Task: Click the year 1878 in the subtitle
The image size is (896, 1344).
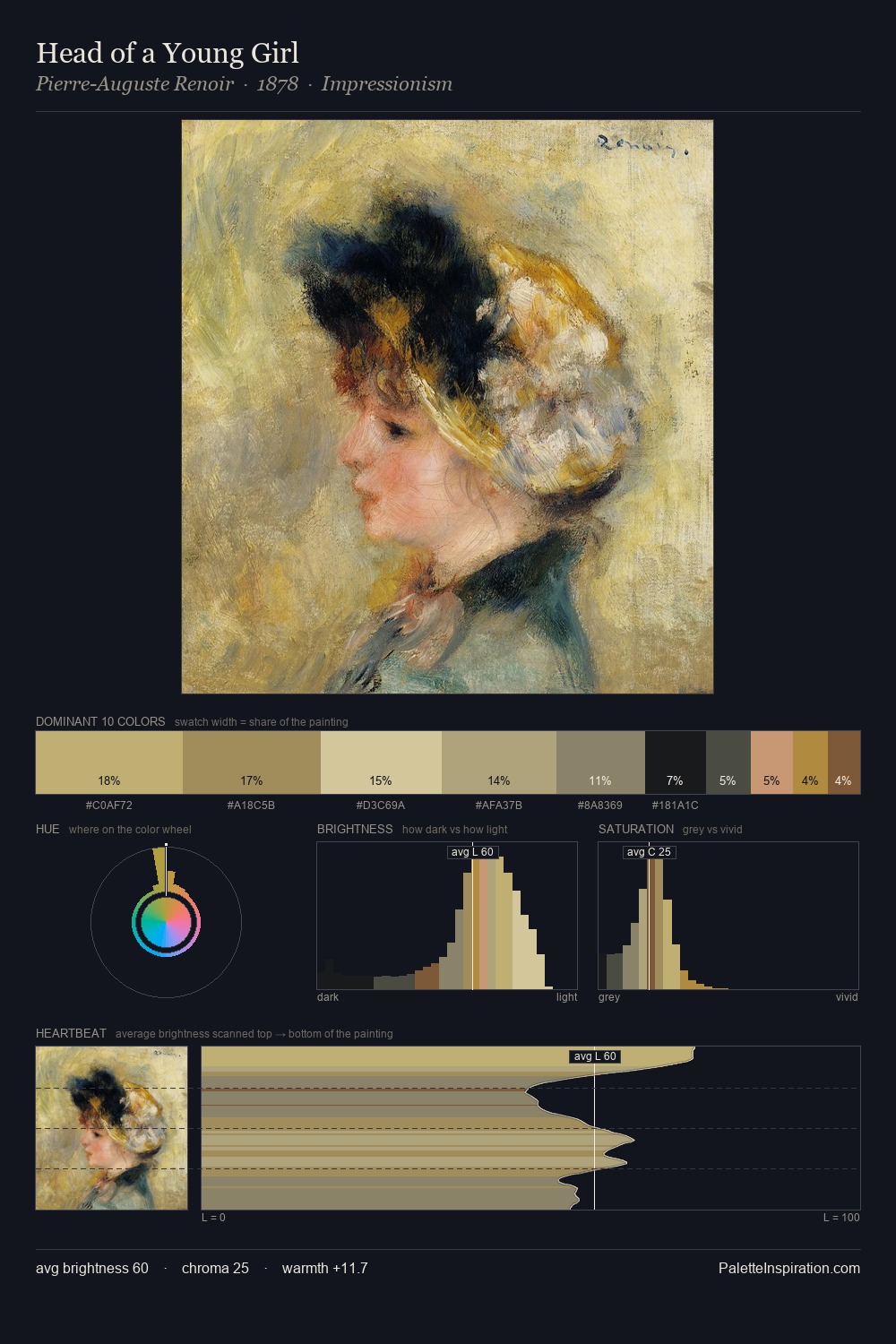Action: [x=278, y=84]
